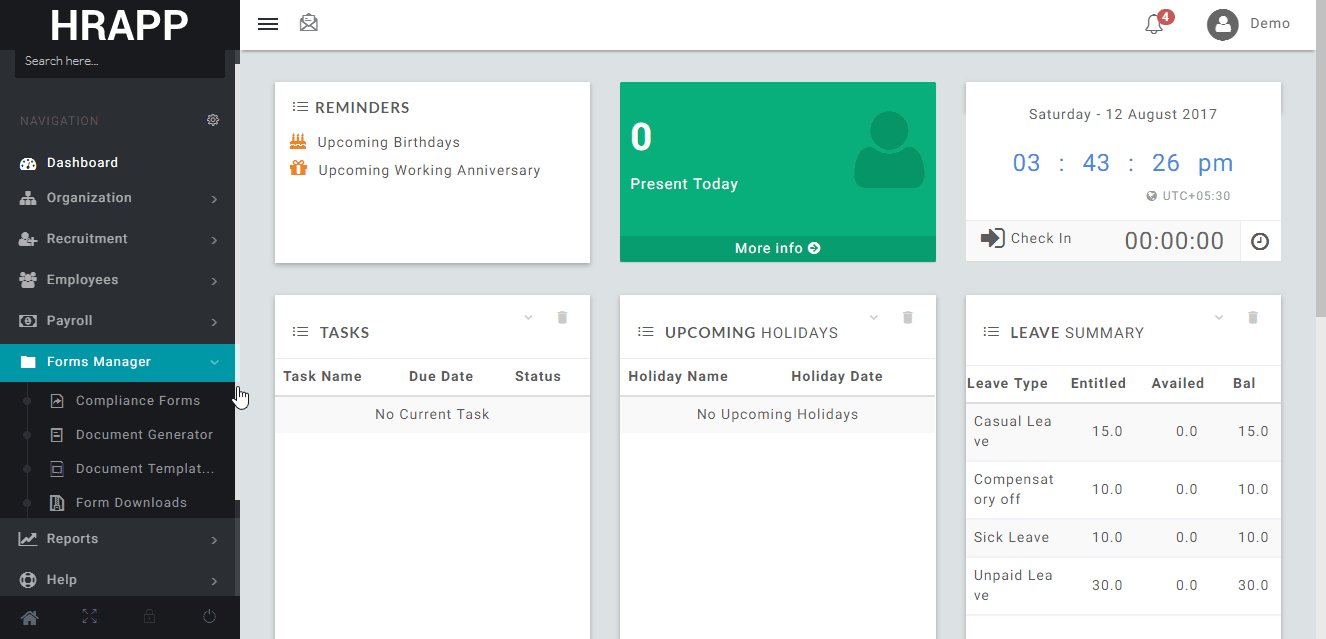Image resolution: width=1326 pixels, height=639 pixels.
Task: Click the power logout icon
Action: (209, 617)
